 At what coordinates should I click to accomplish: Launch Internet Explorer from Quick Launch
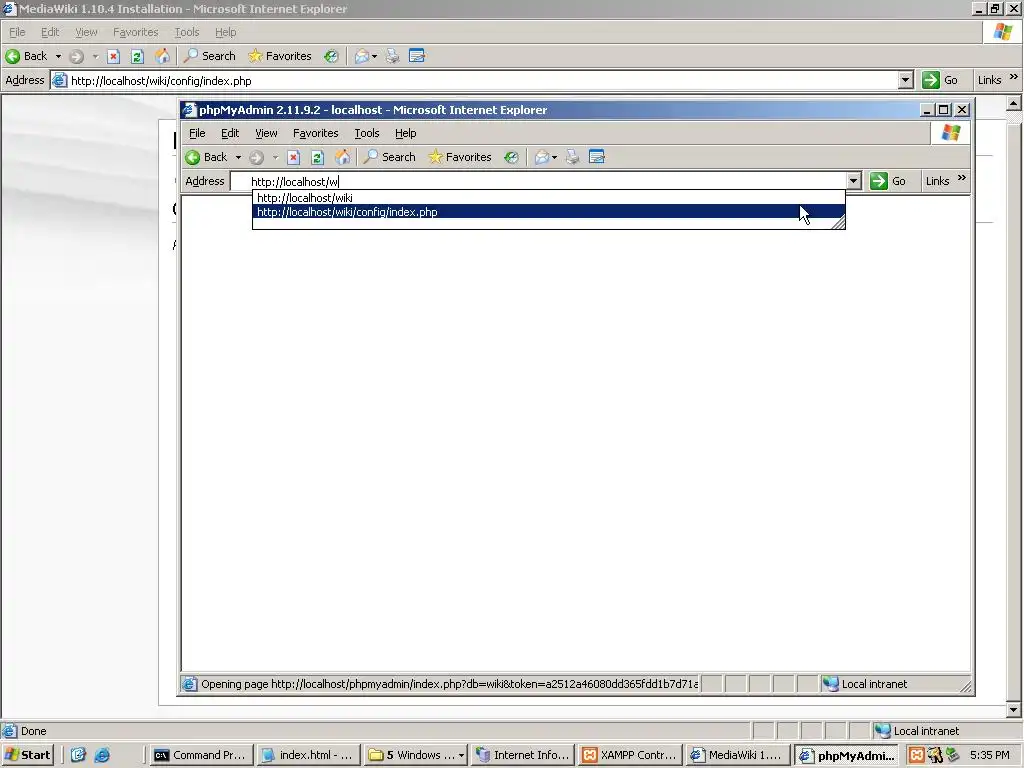(x=103, y=755)
